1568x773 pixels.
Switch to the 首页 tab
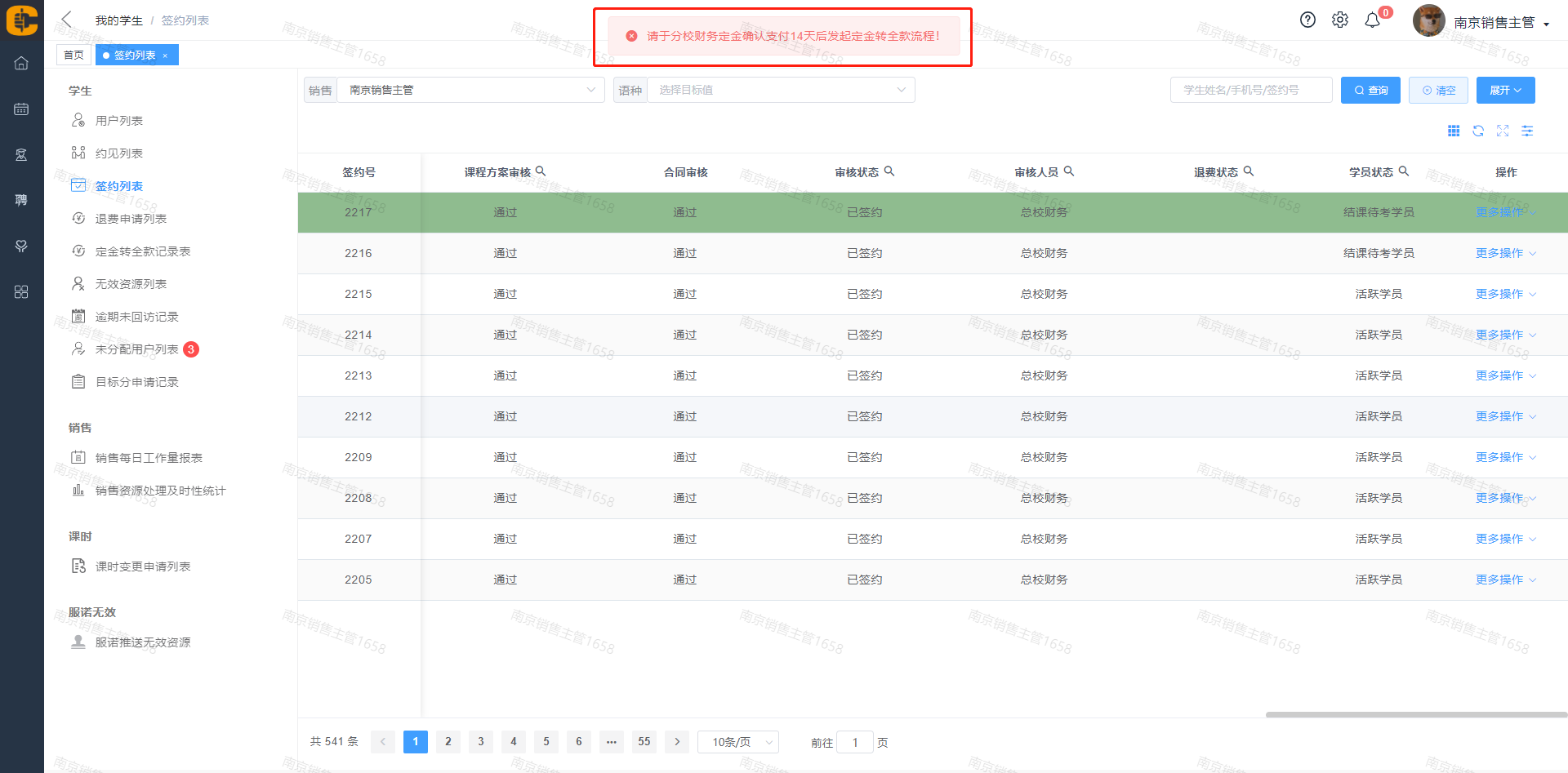click(73, 56)
